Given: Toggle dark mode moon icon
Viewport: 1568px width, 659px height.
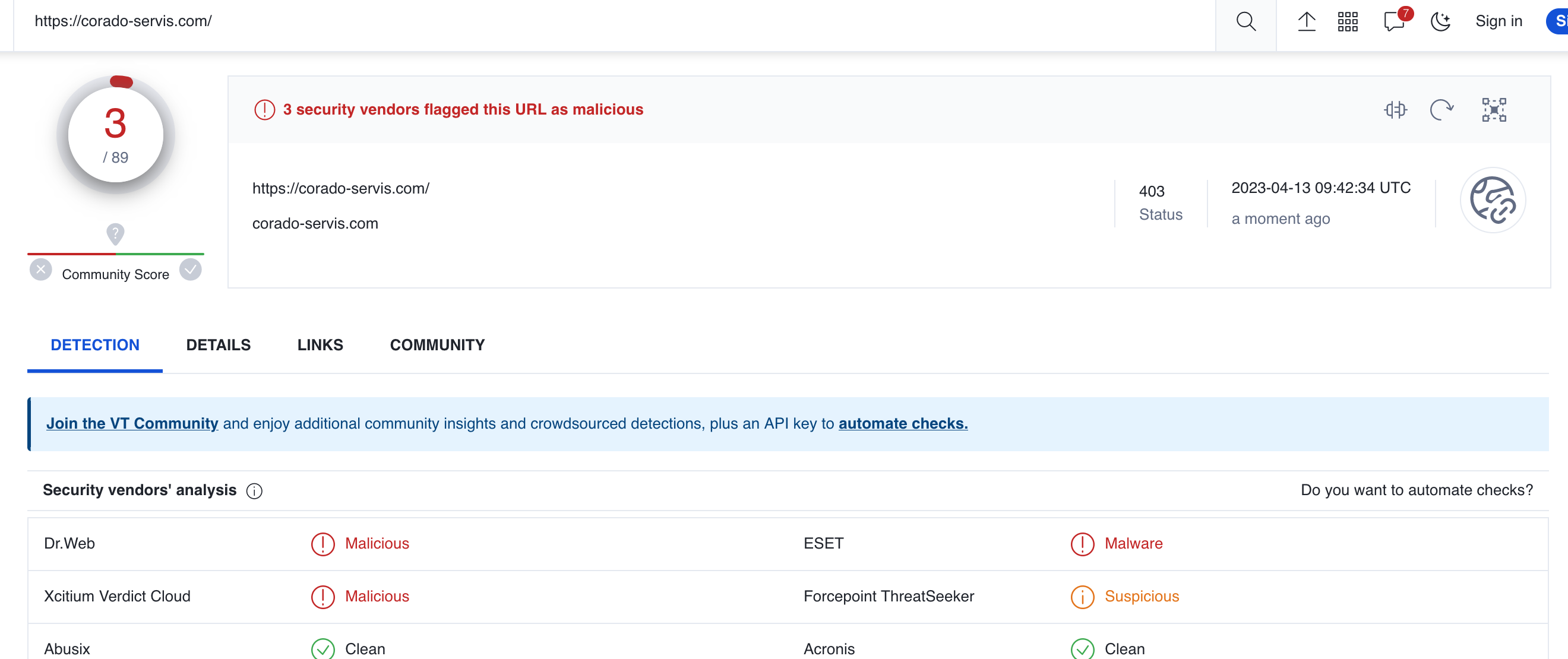Looking at the screenshot, I should pos(1440,22).
